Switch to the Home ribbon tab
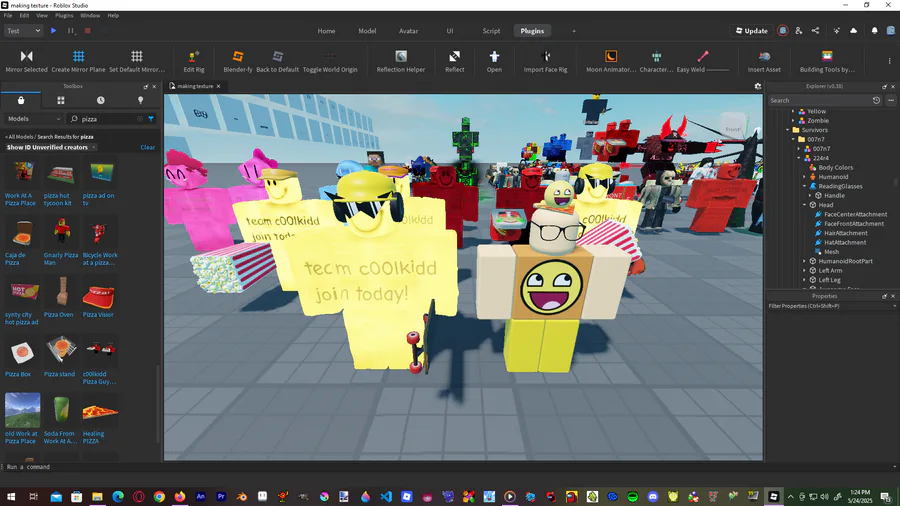Image resolution: width=900 pixels, height=506 pixels. pos(326,31)
